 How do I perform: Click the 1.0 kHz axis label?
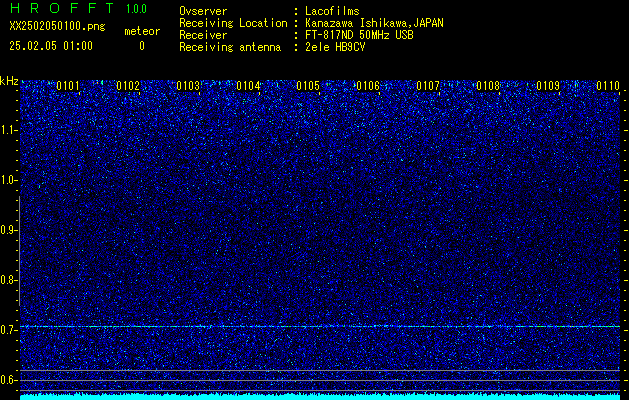coord(8,180)
